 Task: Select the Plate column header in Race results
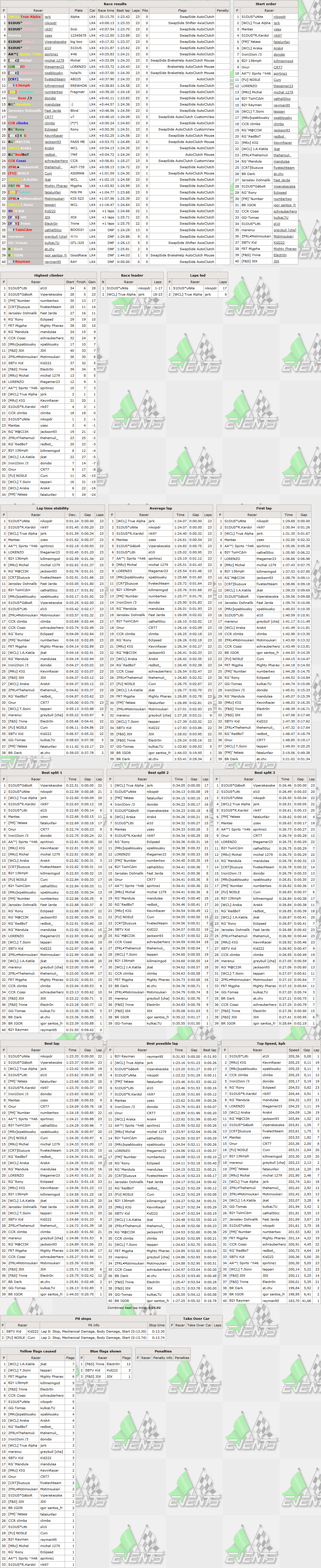click(79, 10)
